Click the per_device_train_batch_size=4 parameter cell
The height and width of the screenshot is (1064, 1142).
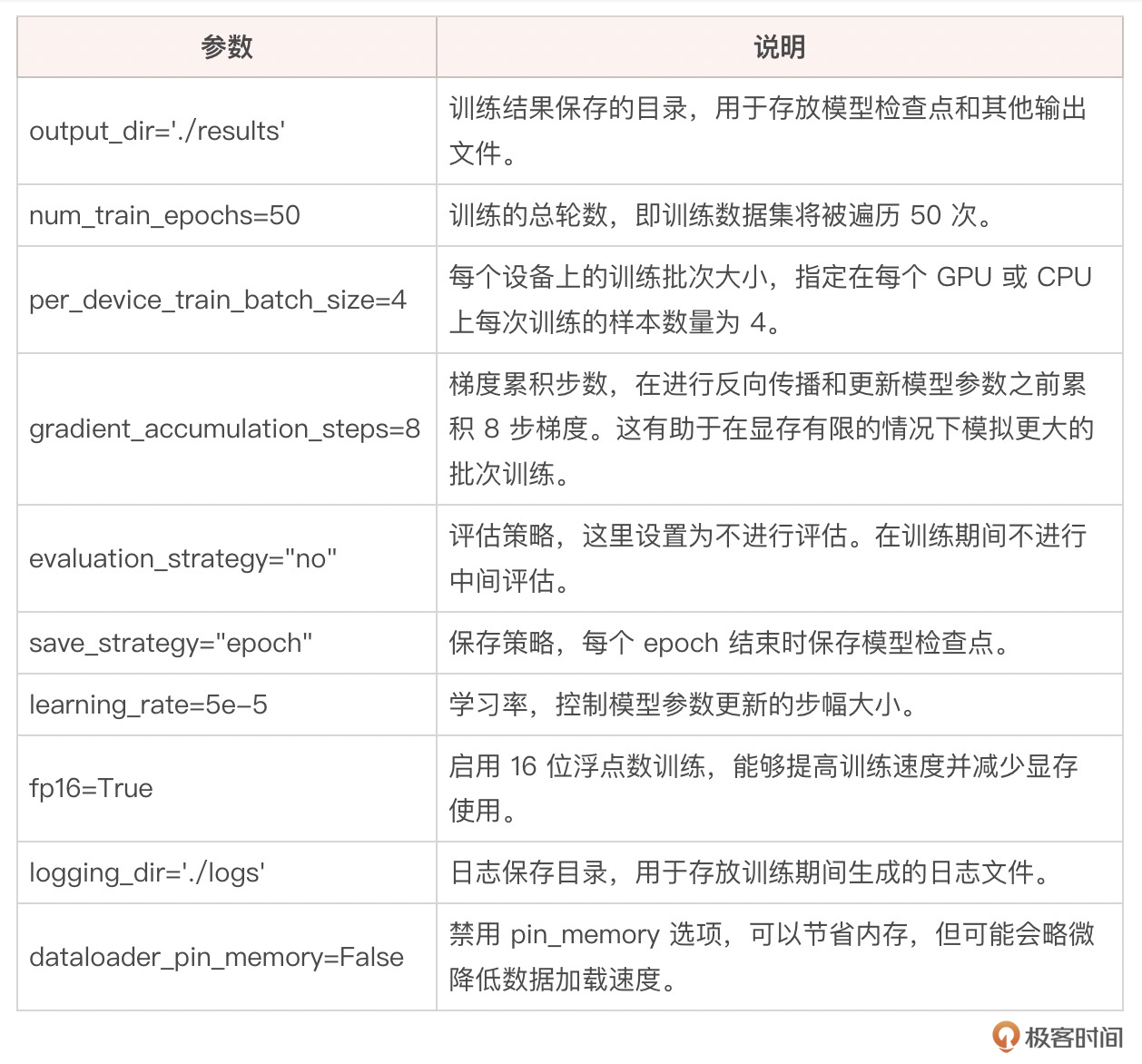tap(218, 300)
